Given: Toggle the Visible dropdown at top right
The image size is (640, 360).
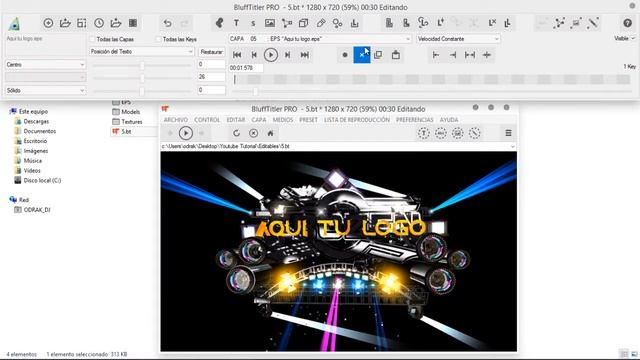Looking at the screenshot, I should (x=624, y=38).
